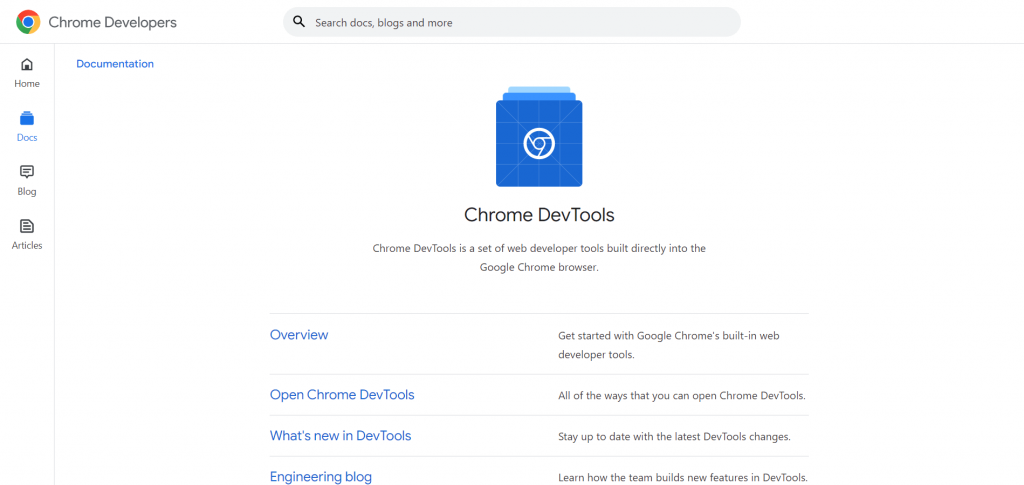The height and width of the screenshot is (485, 1024).
Task: Click the Chrome logo icon
Action: (28, 22)
